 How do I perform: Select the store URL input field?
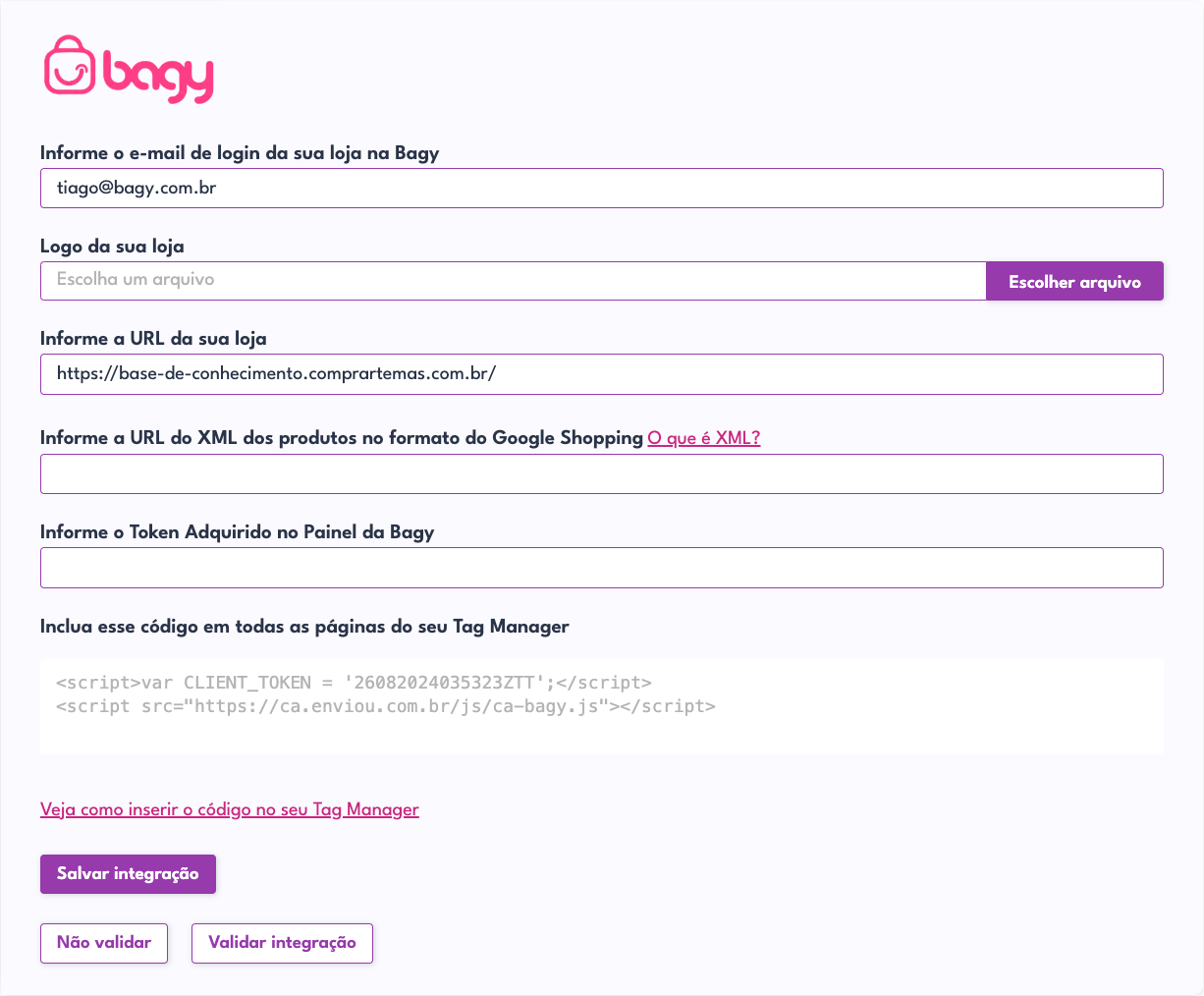(602, 374)
